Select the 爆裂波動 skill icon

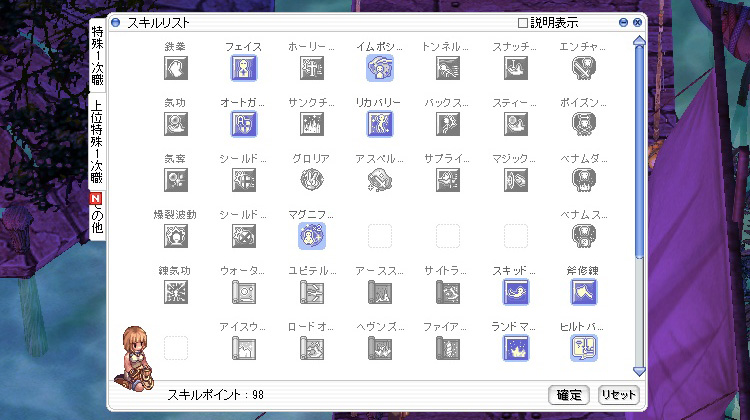[x=176, y=236]
